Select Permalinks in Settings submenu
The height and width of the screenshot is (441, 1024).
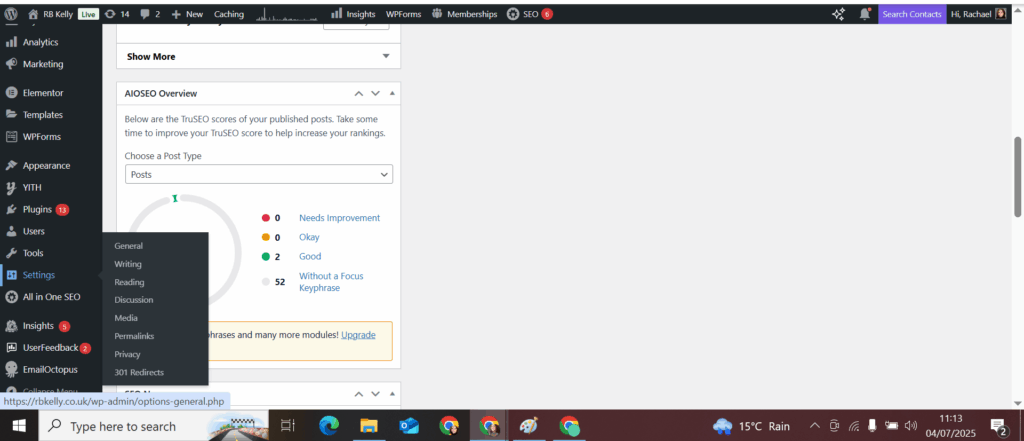pyautogui.click(x=134, y=336)
